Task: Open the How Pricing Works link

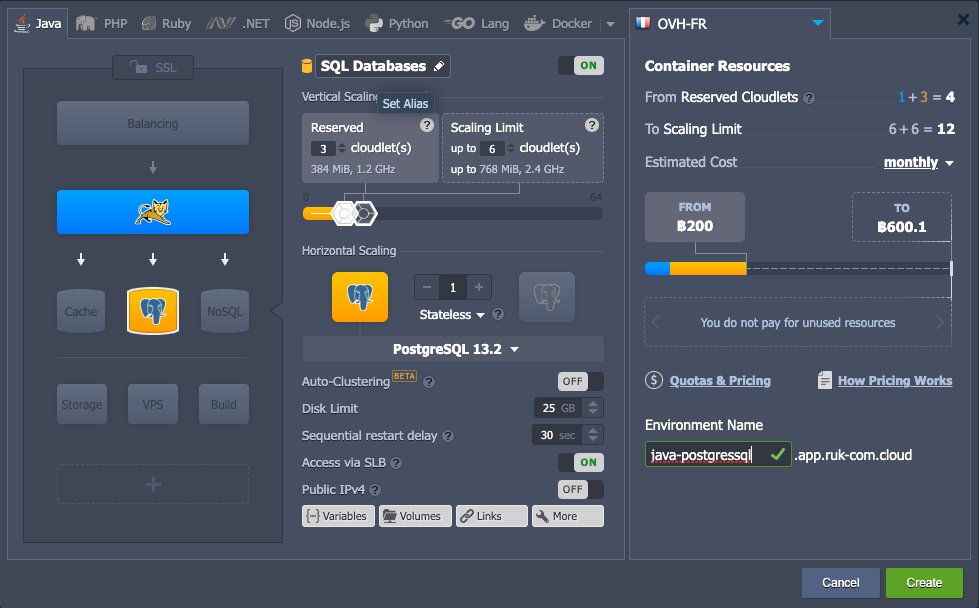Action: pos(895,381)
